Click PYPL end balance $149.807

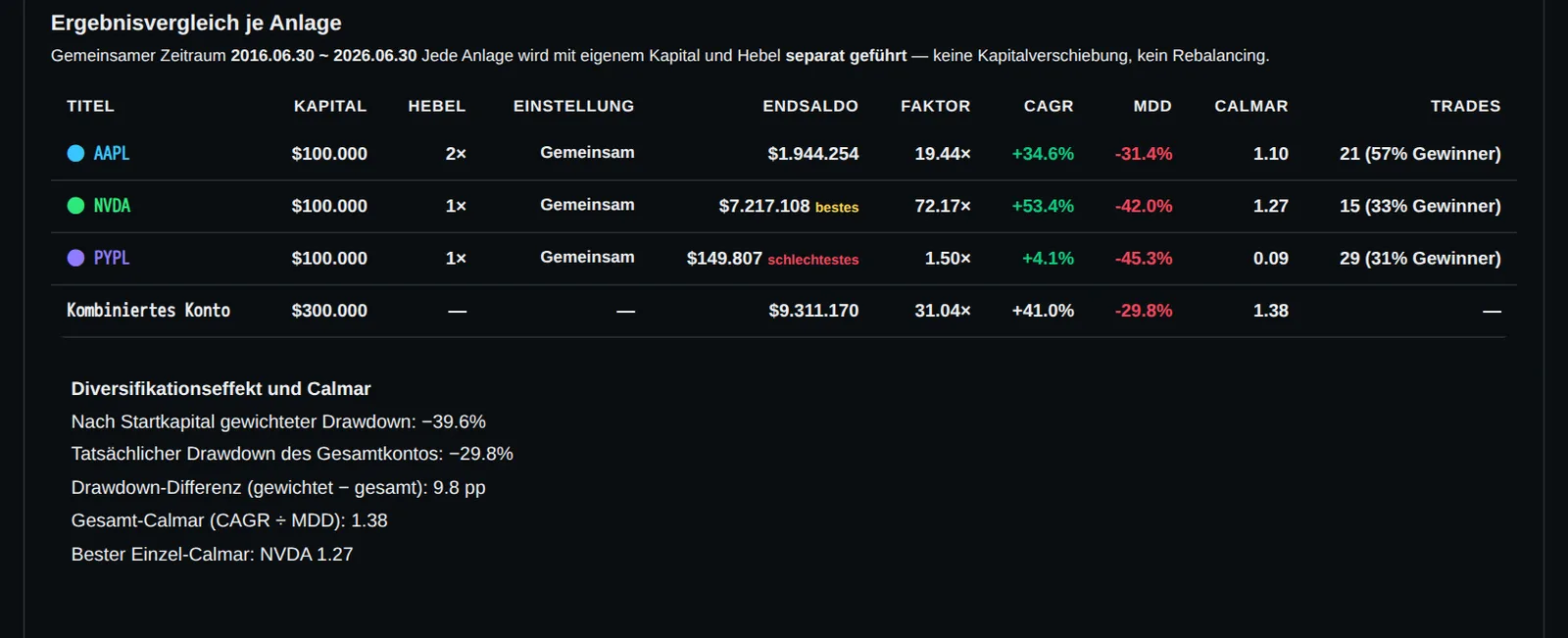724,259
